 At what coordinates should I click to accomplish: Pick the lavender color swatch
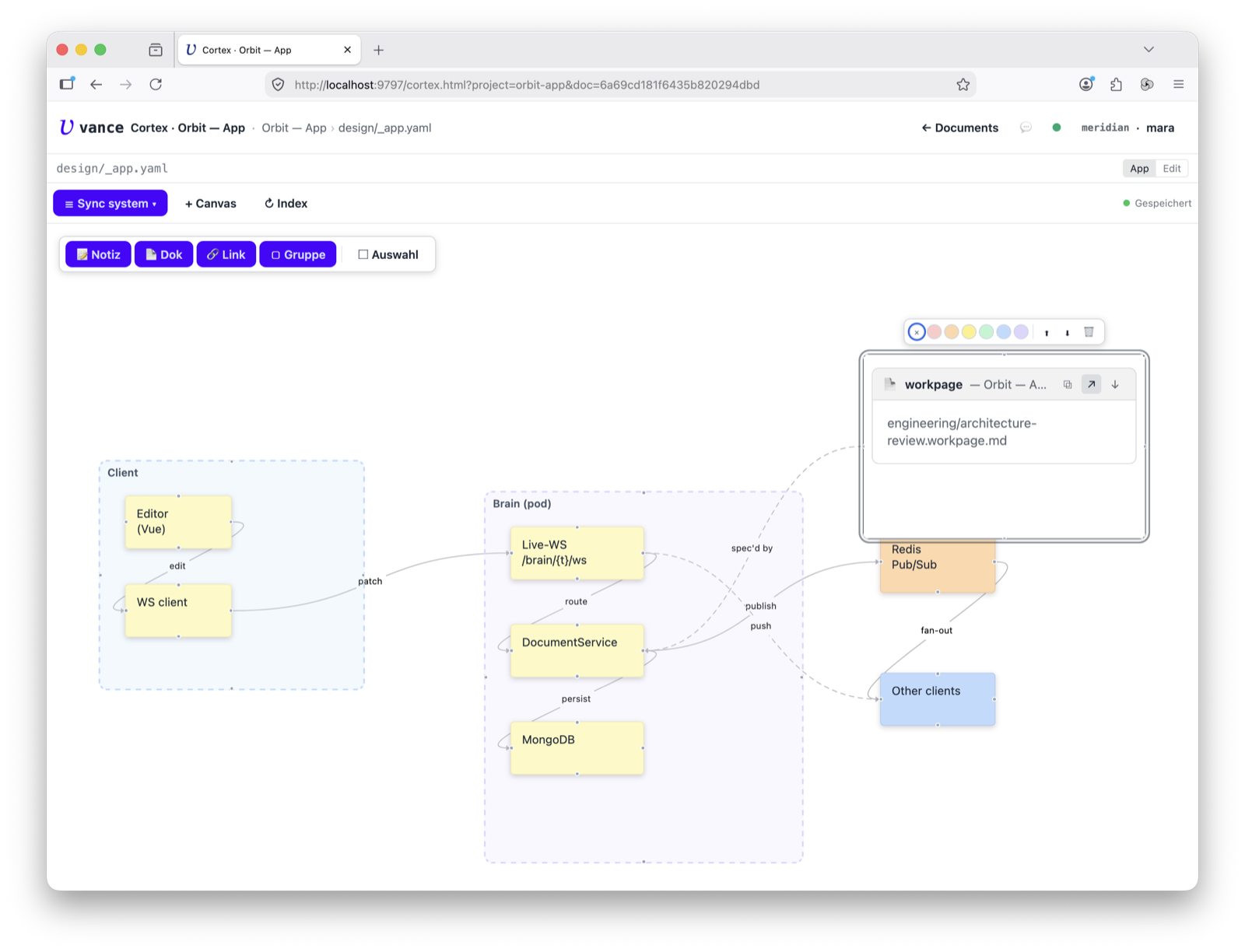pos(1021,332)
